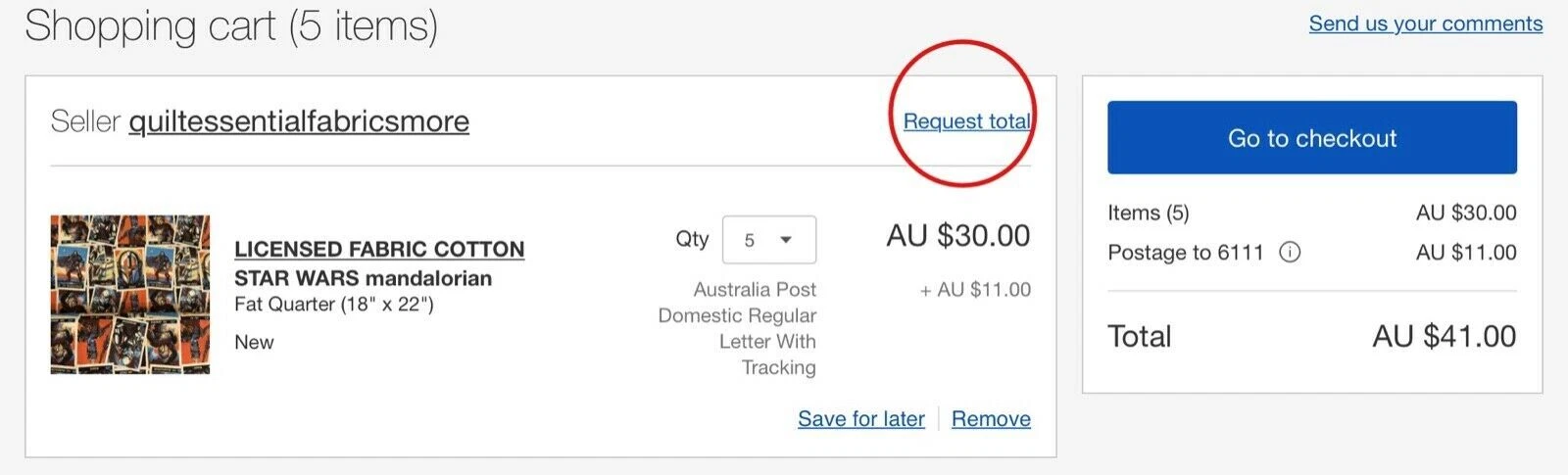1568x475 pixels.
Task: Visit seller quiltessentialfabricsmore's page
Action: tap(299, 121)
